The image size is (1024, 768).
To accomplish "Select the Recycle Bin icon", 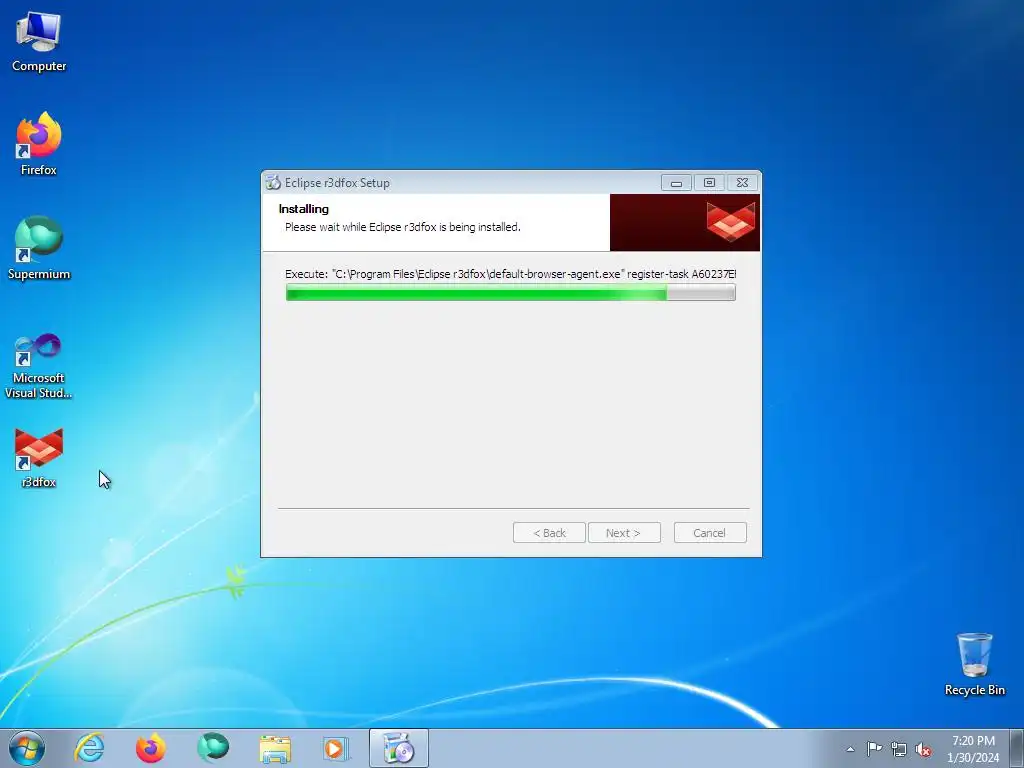I will point(974,664).
